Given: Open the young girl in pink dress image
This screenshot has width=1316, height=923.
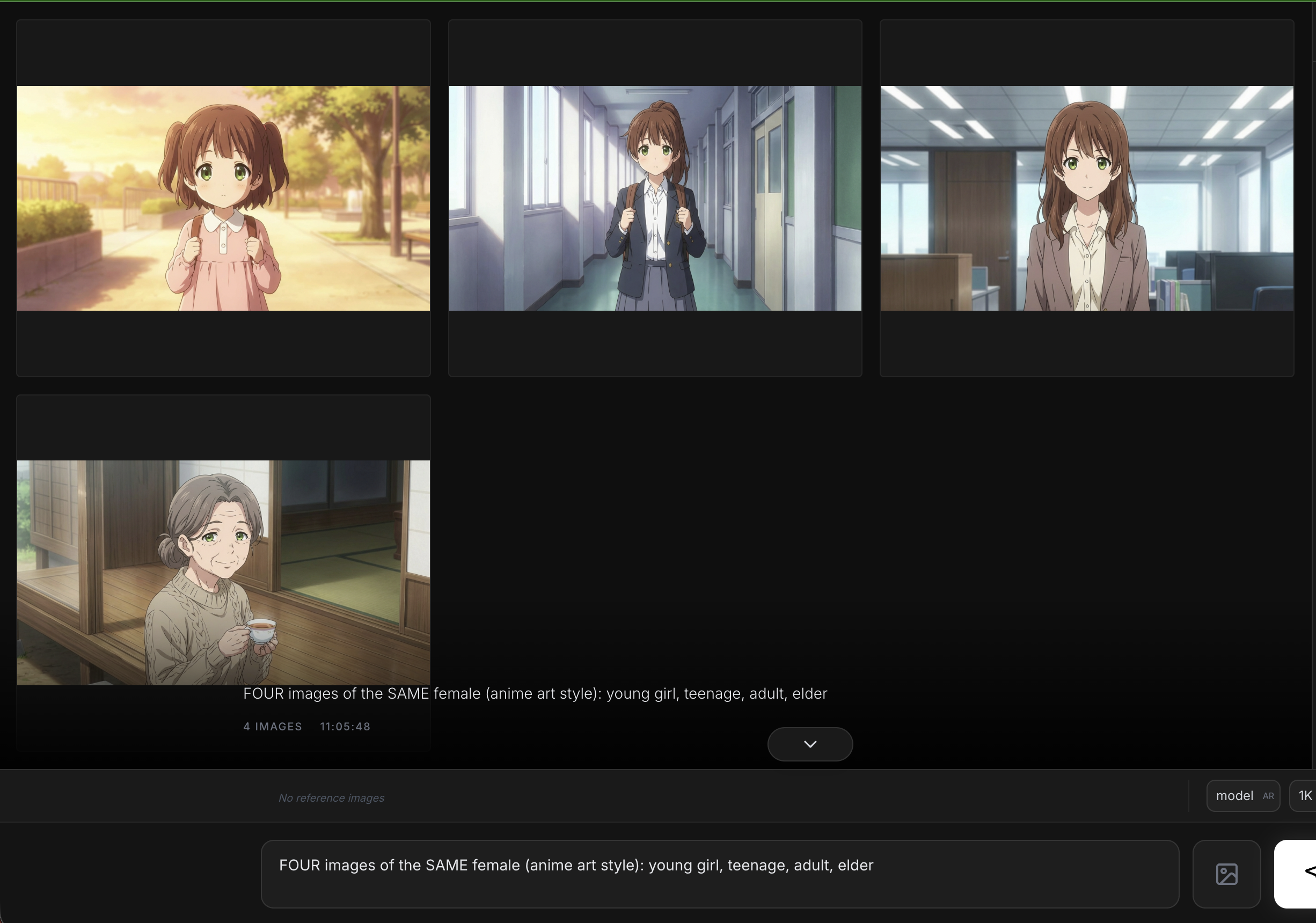Looking at the screenshot, I should tap(223, 198).
